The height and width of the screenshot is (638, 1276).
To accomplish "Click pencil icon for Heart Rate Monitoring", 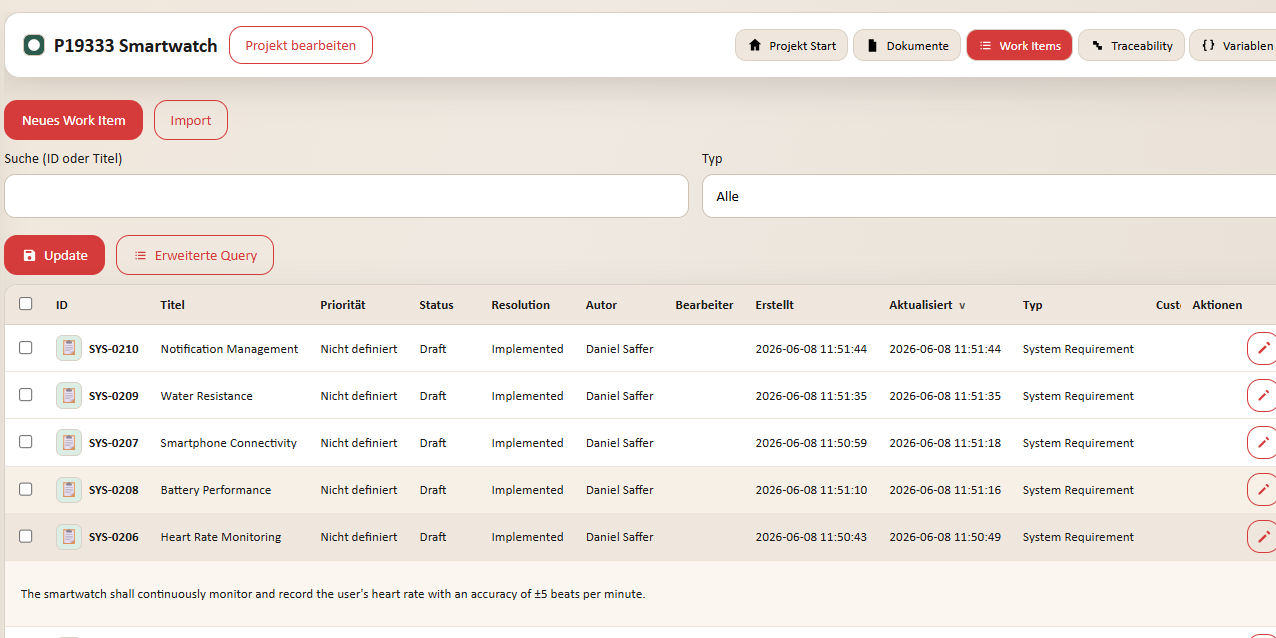I will coord(1262,536).
